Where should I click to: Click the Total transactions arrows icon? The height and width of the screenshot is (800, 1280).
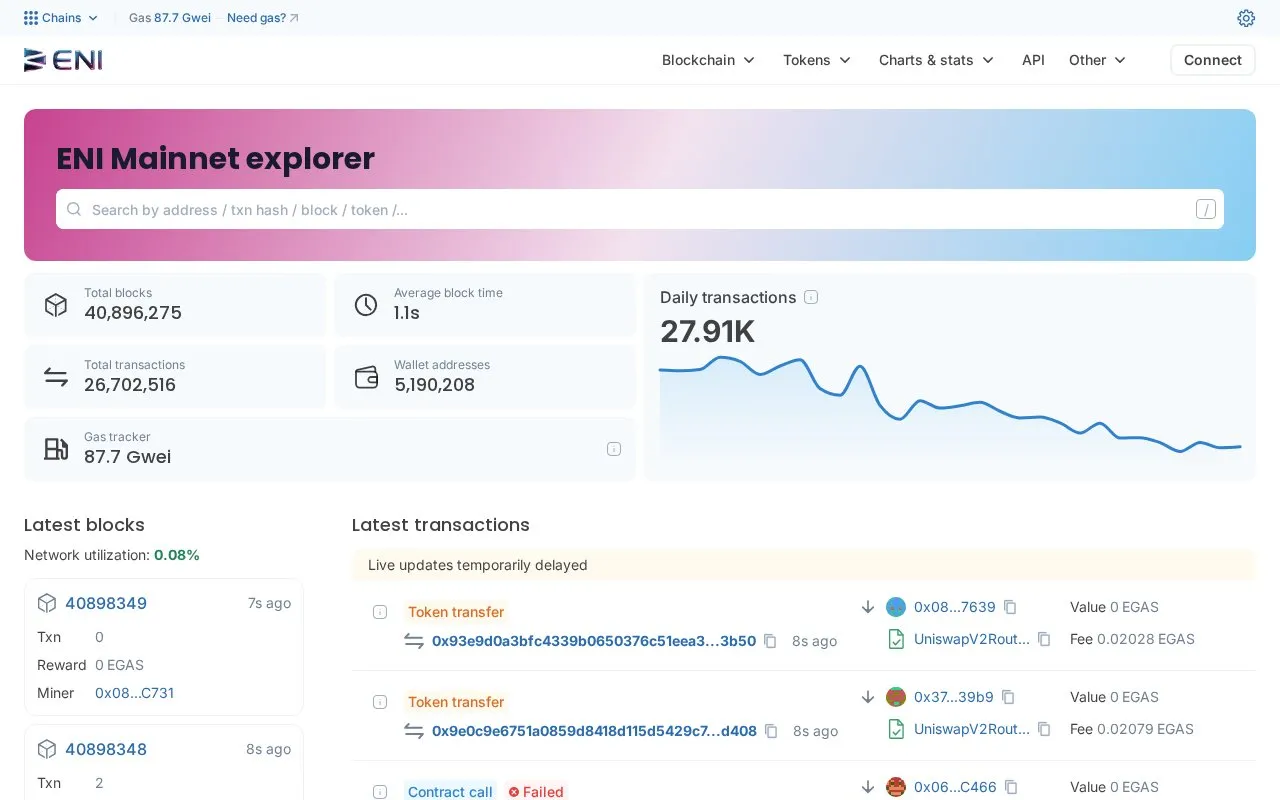(56, 377)
